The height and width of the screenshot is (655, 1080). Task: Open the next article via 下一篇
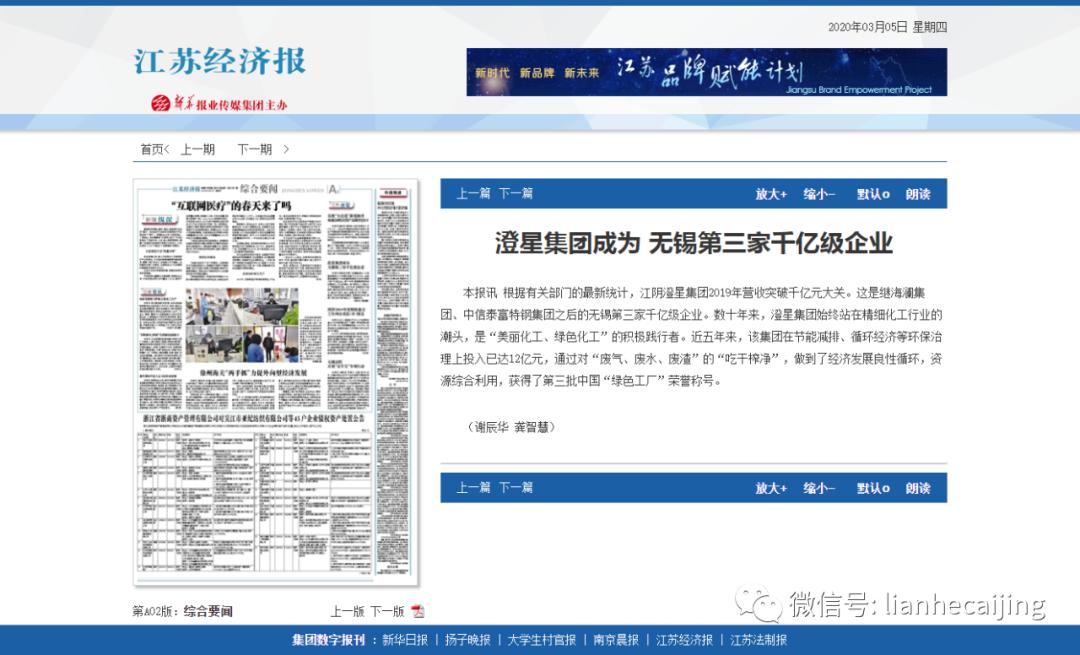(517, 194)
